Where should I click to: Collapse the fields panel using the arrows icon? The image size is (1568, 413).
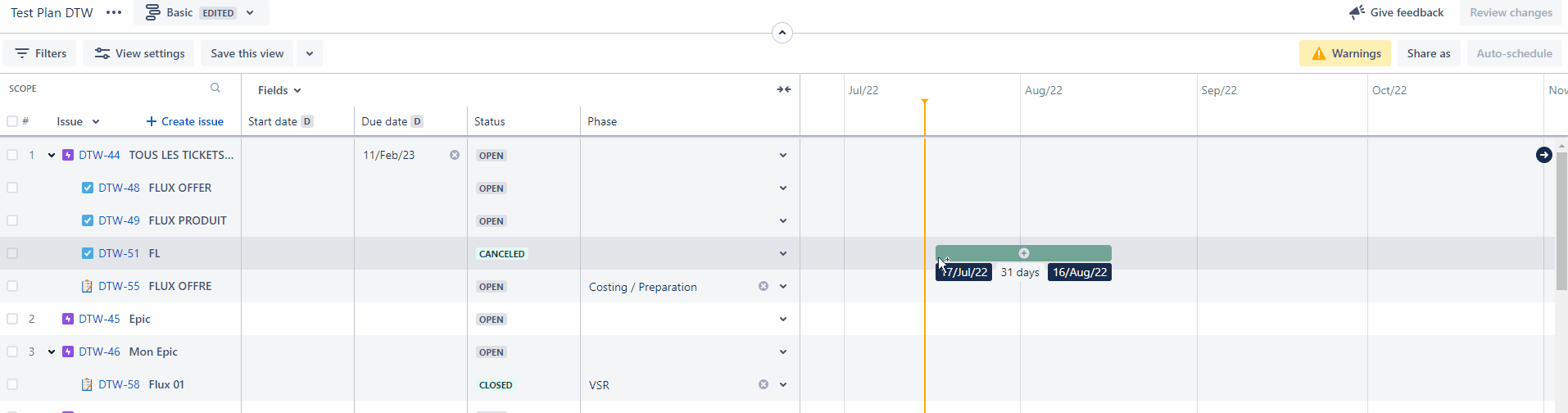point(784,89)
